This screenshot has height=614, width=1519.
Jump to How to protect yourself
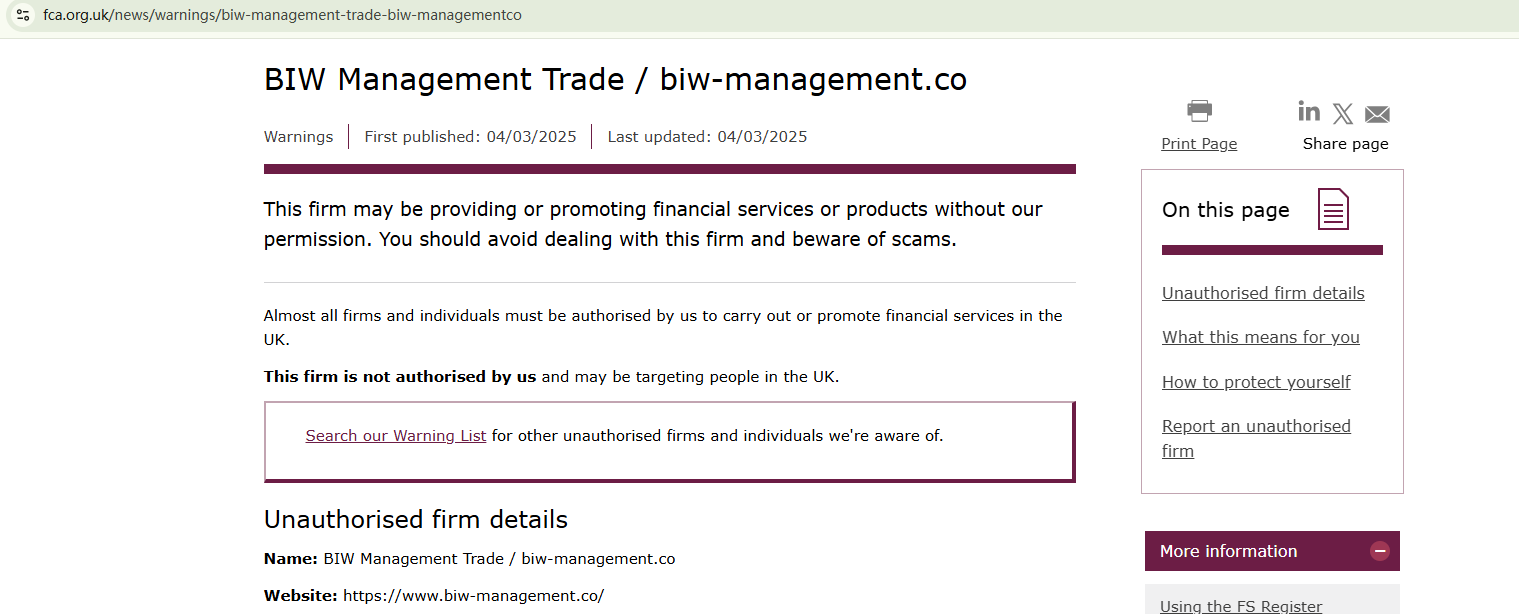point(1256,382)
